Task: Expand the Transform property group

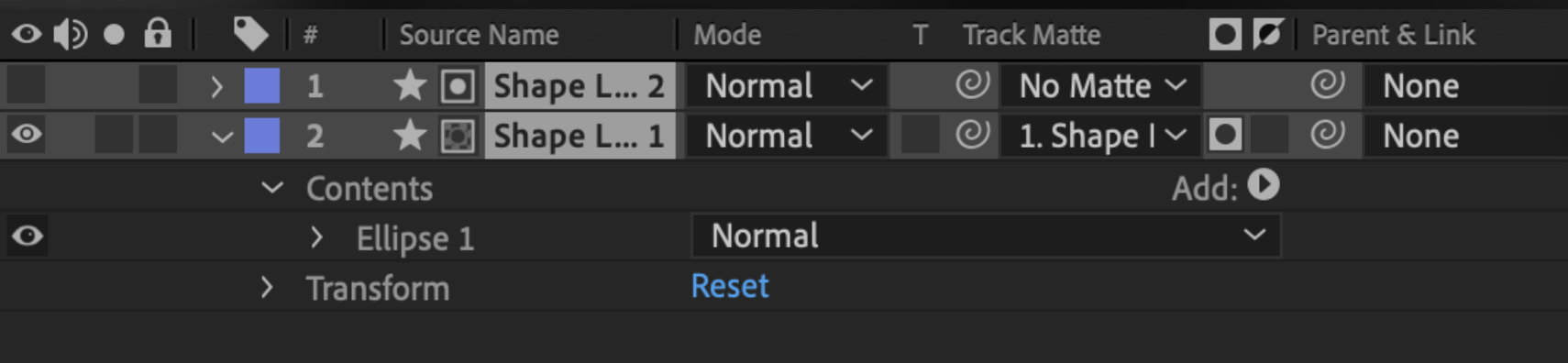Action: [x=267, y=288]
